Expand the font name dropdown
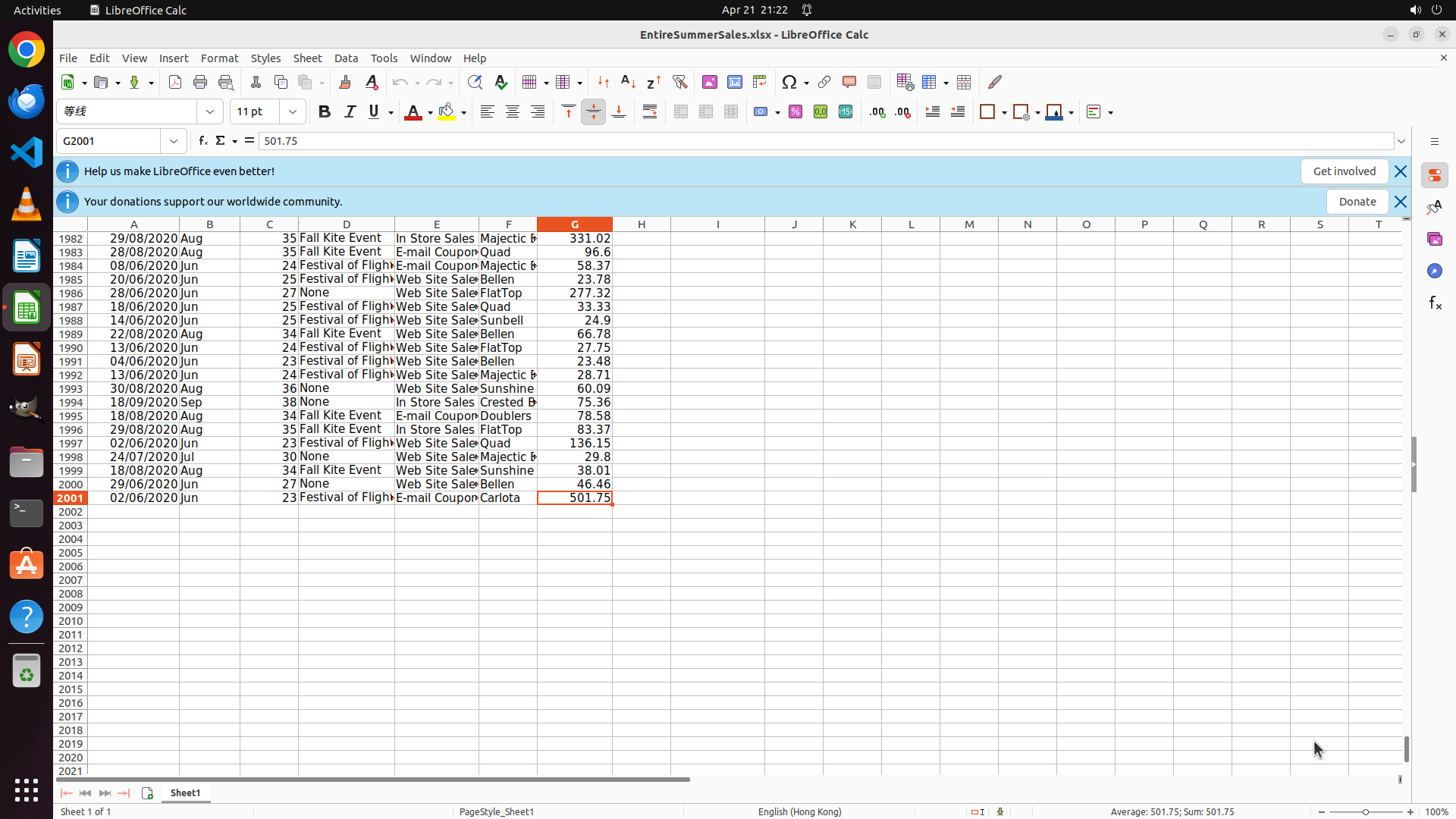This screenshot has width=1456, height=819. 210,111
